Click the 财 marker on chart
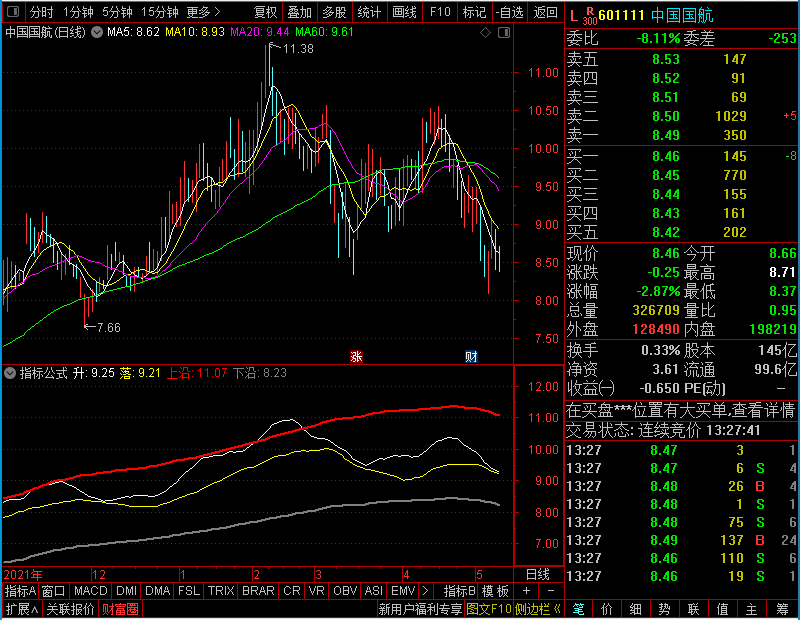The height and width of the screenshot is (620, 800). pos(471,357)
